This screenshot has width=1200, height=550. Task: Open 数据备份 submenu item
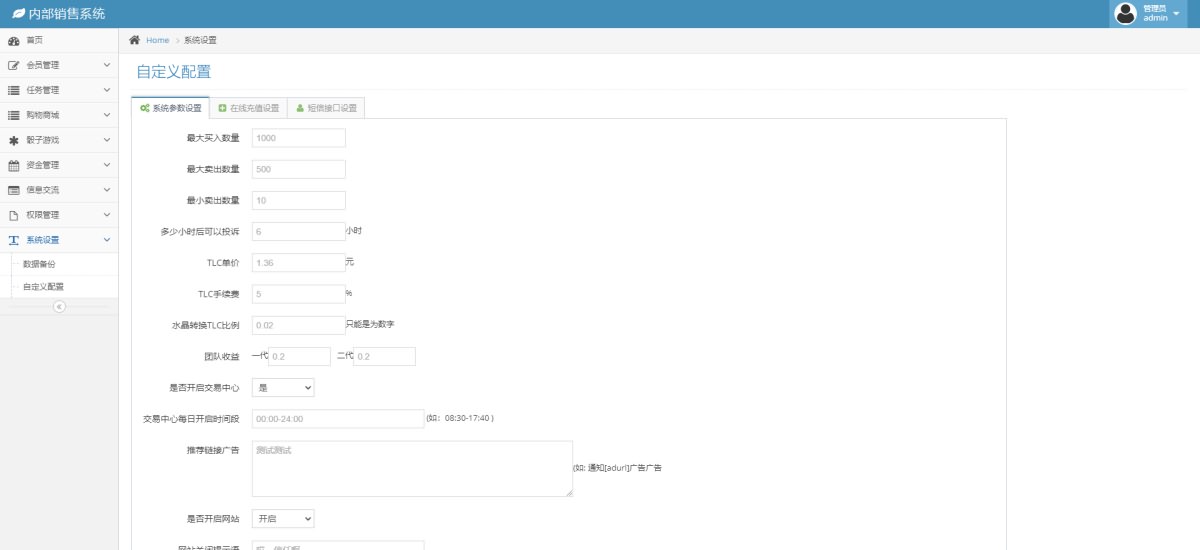click(39, 264)
